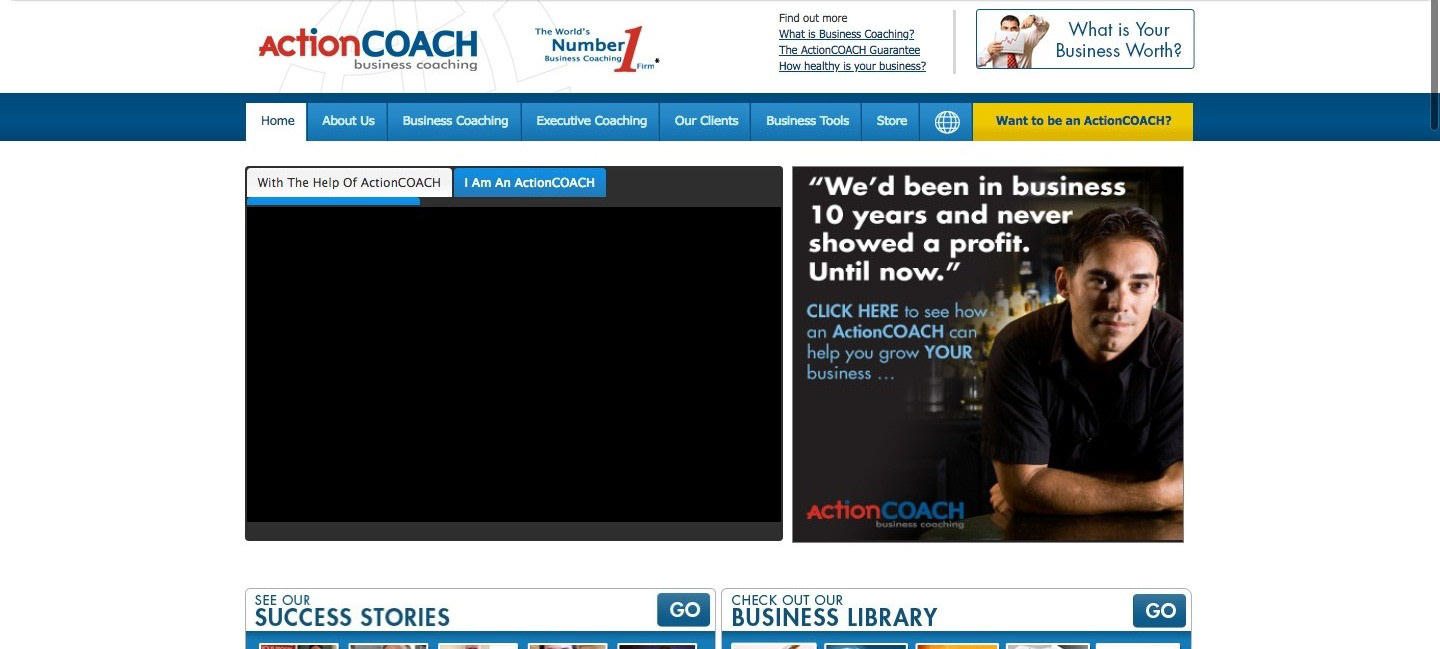Click GO button next to Success Stories
Screen dimensions: 1440x649
684,610
